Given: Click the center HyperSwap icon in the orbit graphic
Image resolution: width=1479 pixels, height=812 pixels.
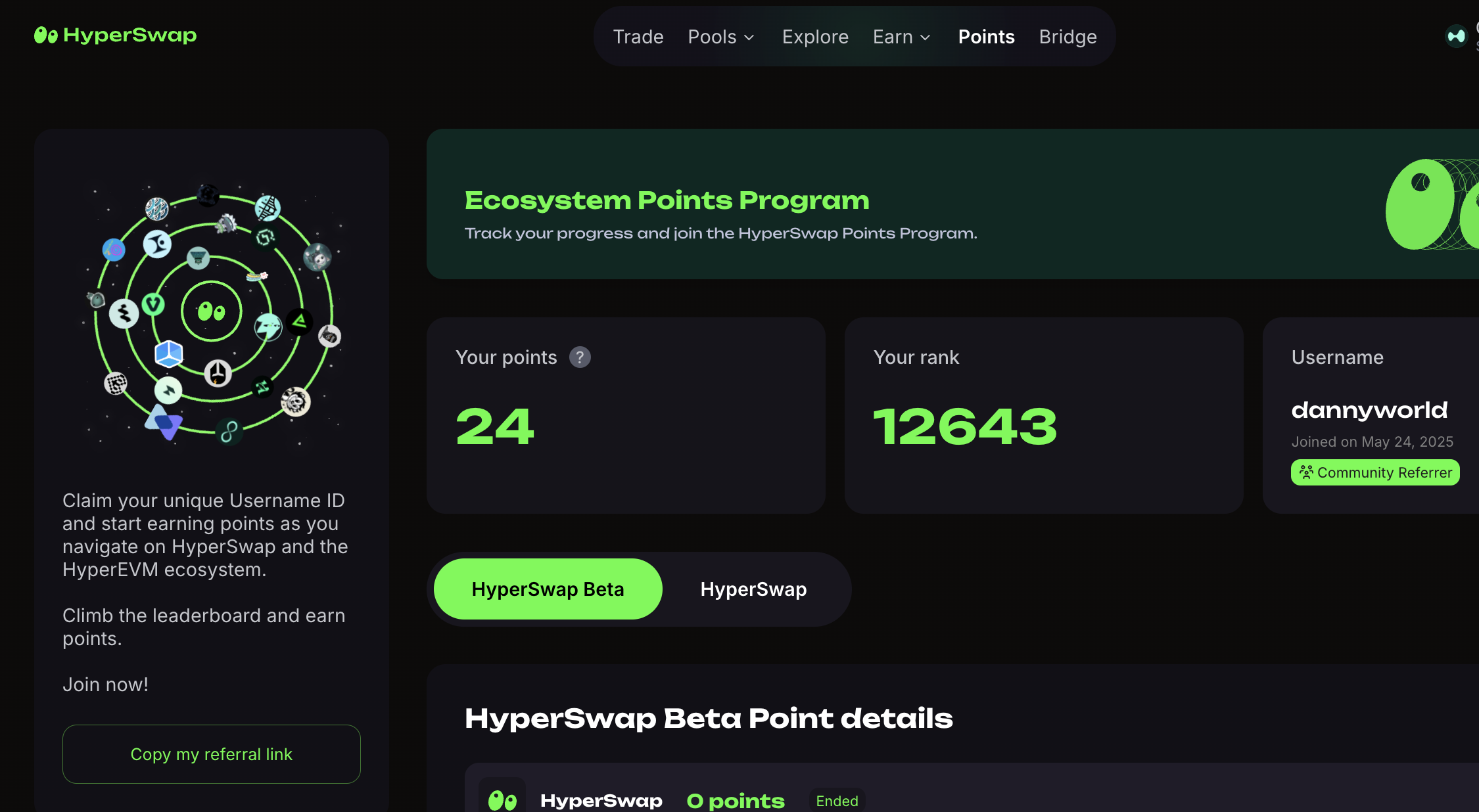Looking at the screenshot, I should tap(212, 311).
